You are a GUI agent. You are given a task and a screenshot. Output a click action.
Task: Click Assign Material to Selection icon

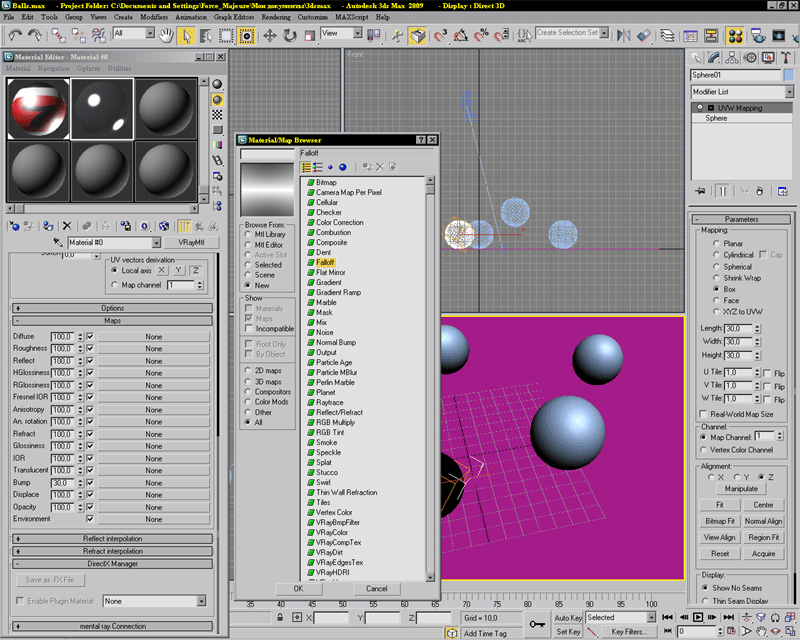coord(48,226)
